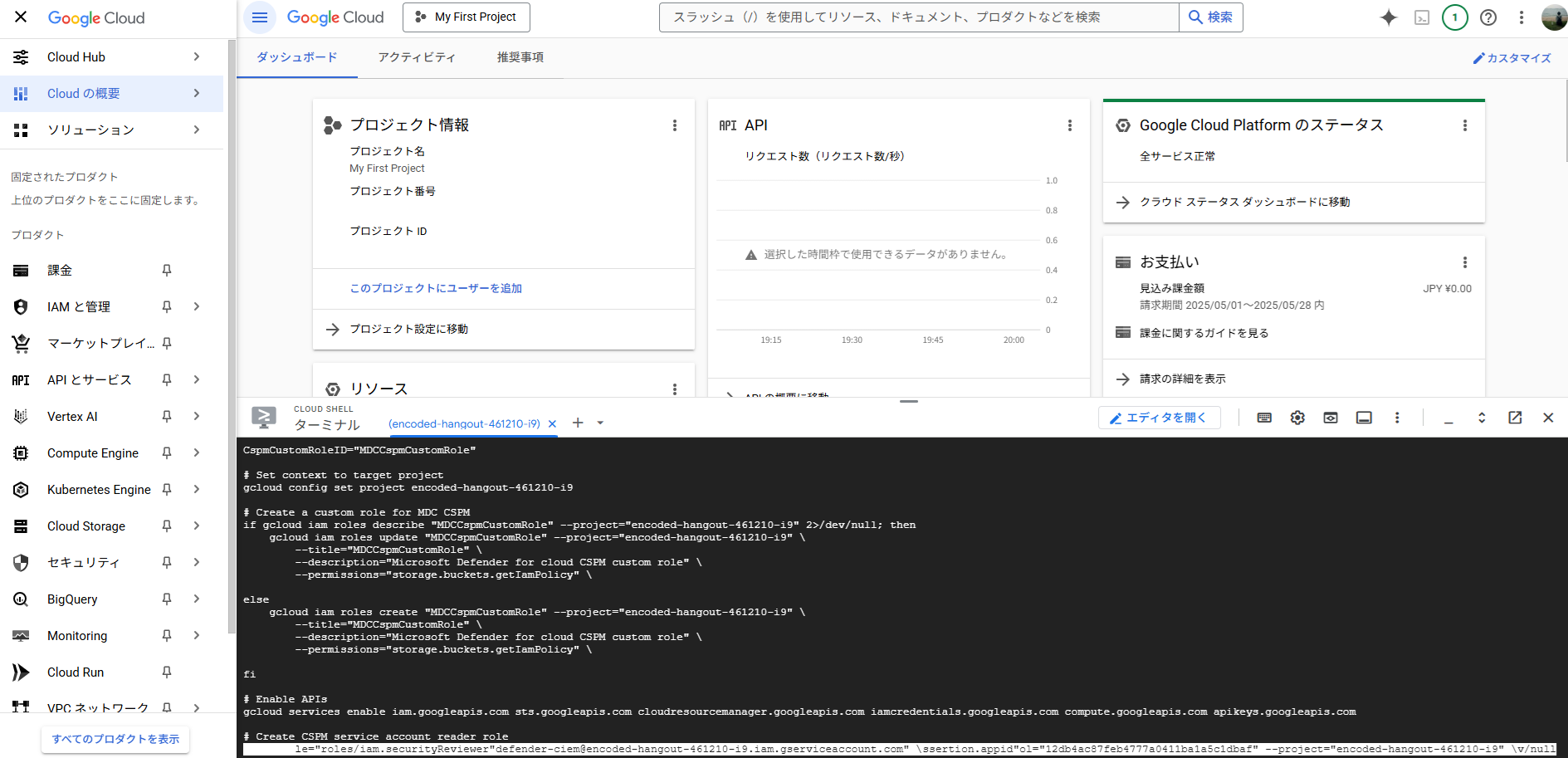Expand the Cloud の概要 submenu chevron
The image size is (1568, 758).
point(197,93)
